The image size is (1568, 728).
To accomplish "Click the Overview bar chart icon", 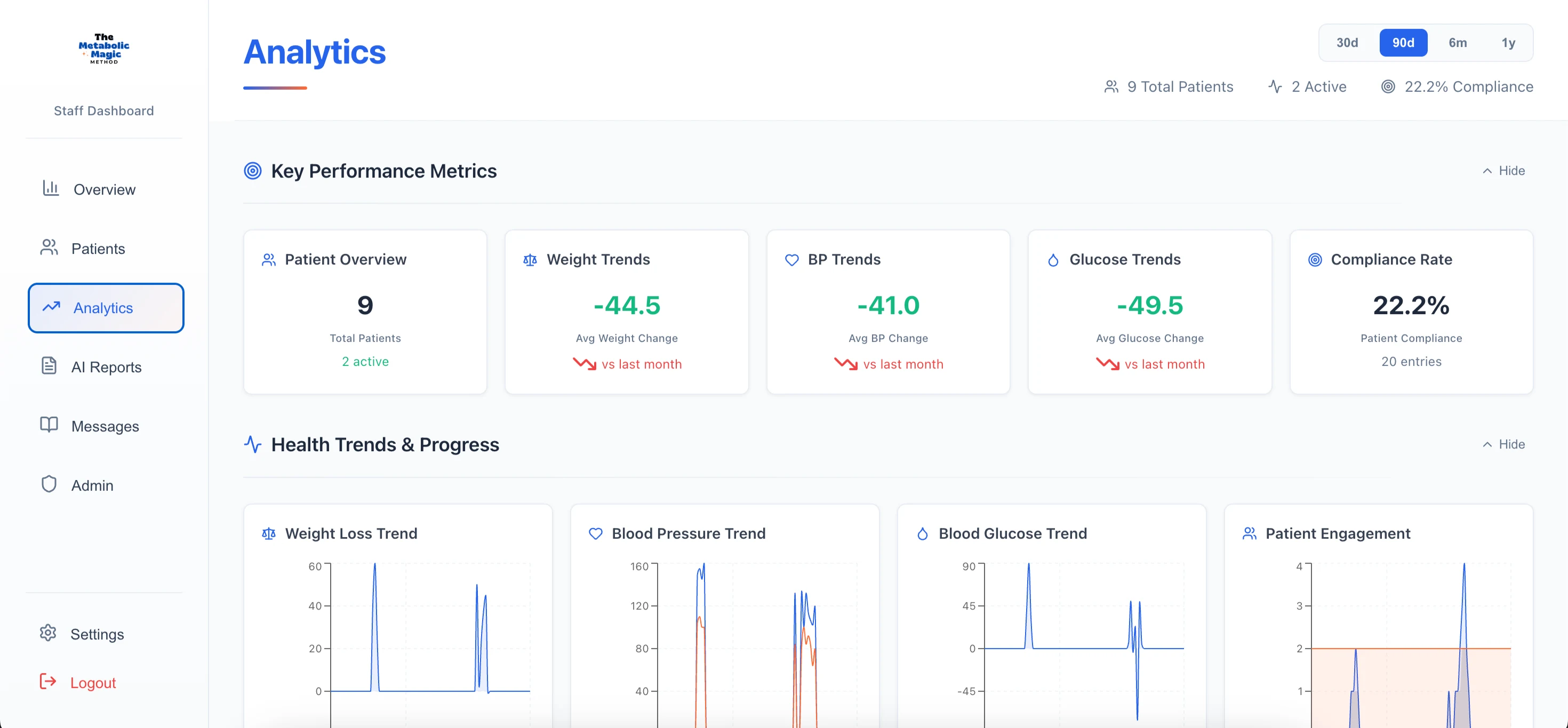I will coord(51,188).
